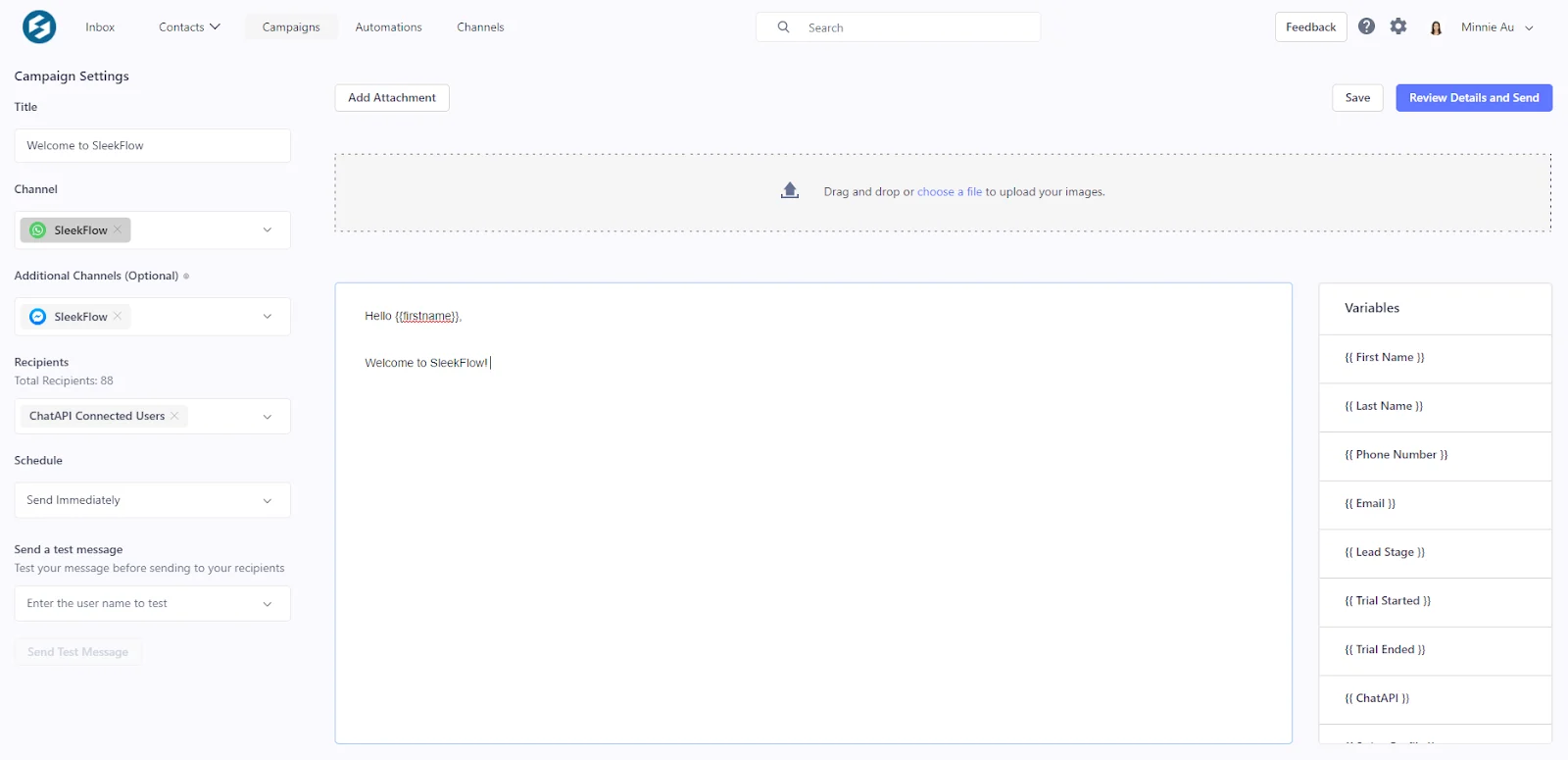The height and width of the screenshot is (760, 1568).
Task: Open the Channels tab
Action: (480, 27)
